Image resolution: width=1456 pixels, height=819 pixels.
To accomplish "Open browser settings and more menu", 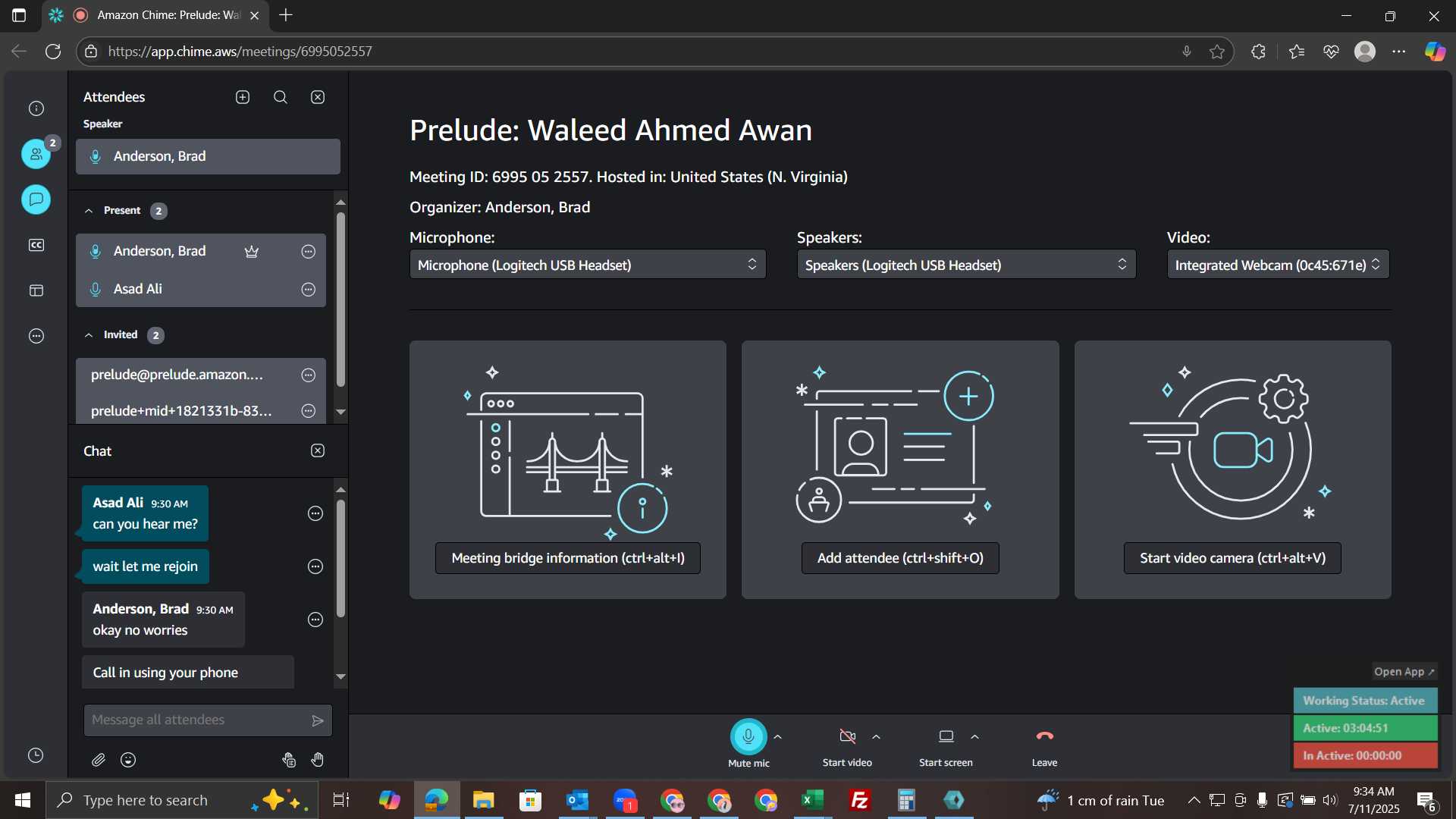I will pos(1399,52).
